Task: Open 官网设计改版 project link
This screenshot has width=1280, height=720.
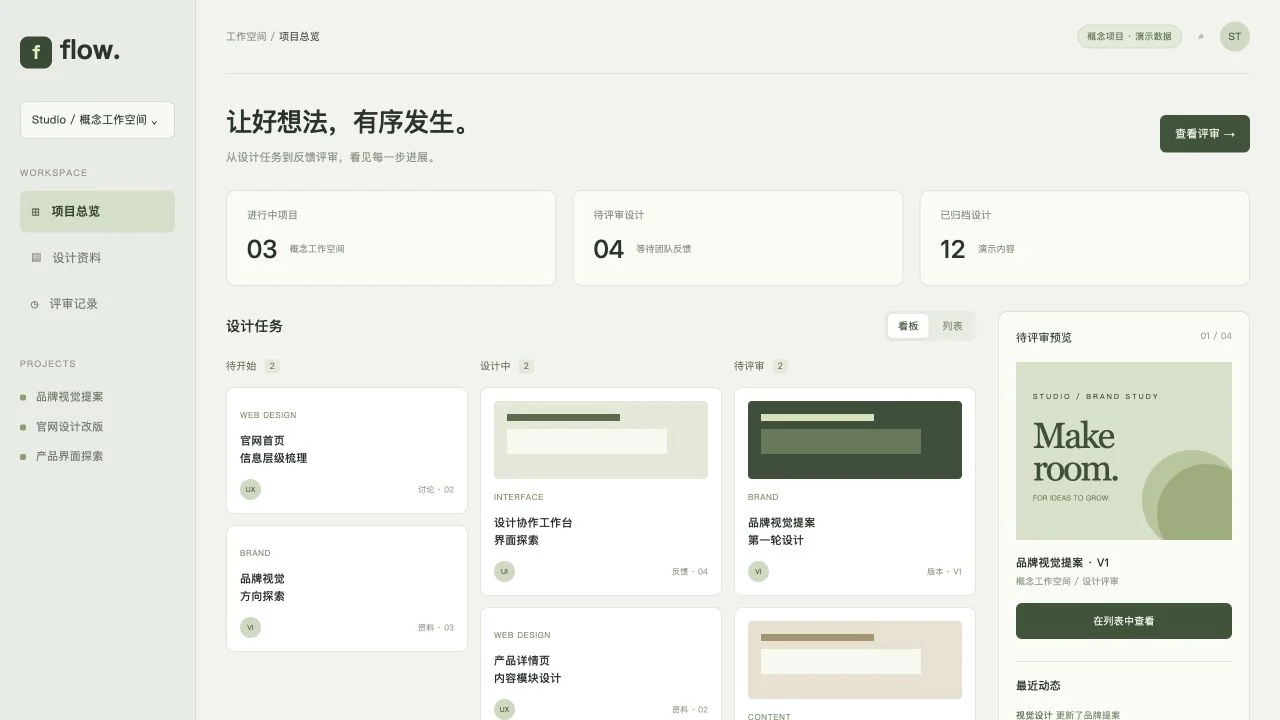Action: pyautogui.click(x=70, y=427)
